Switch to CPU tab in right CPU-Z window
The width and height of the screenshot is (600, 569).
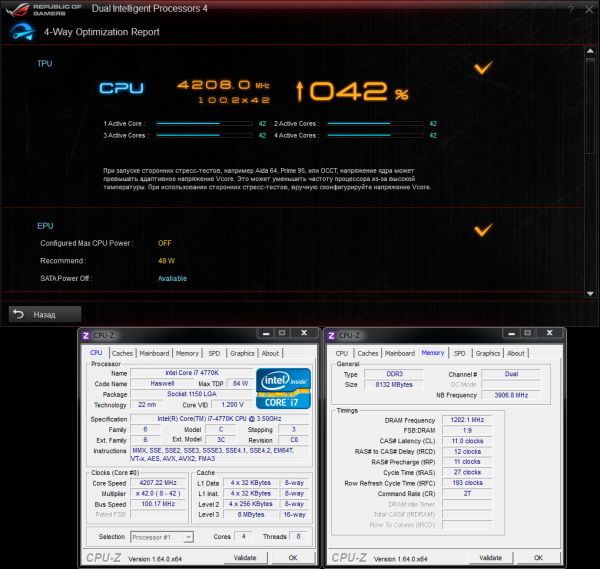342,353
